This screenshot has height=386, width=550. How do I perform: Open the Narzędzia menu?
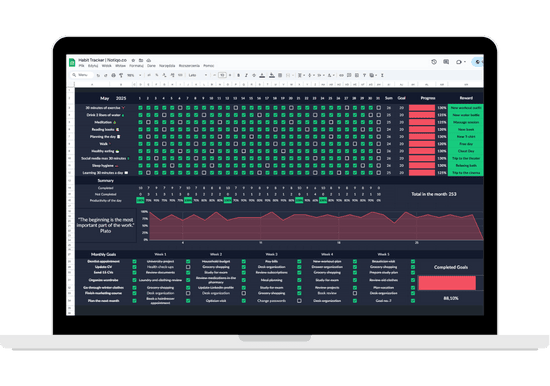click(x=167, y=66)
